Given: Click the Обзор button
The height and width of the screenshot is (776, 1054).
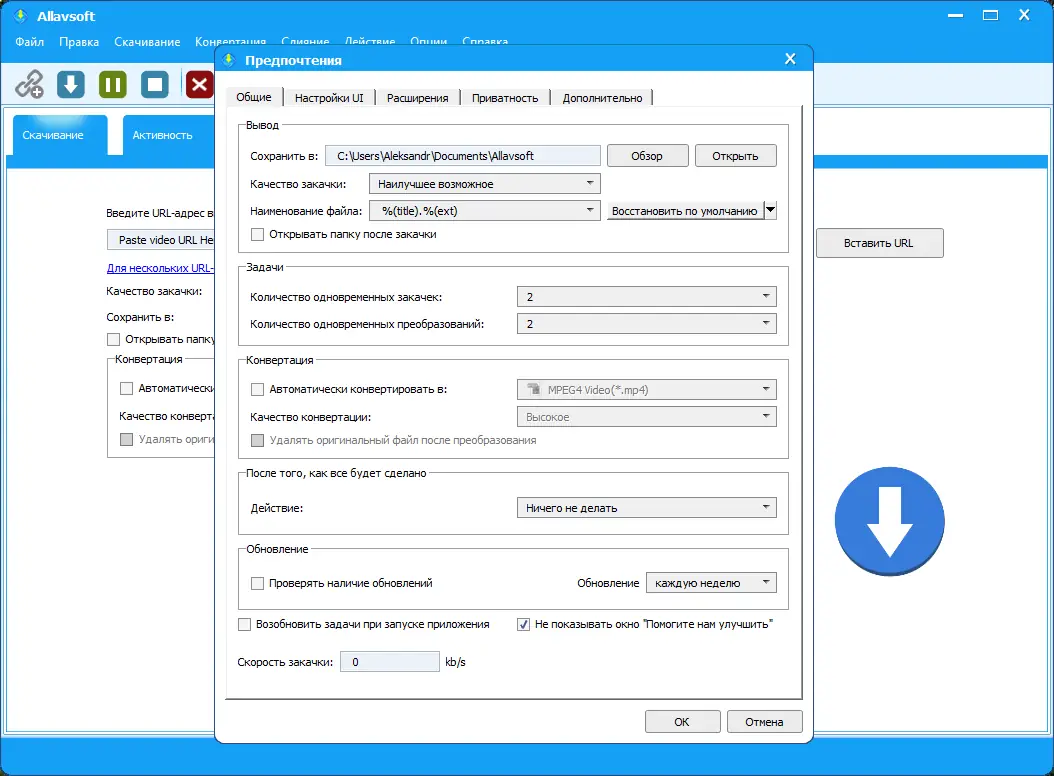Looking at the screenshot, I should (647, 156).
